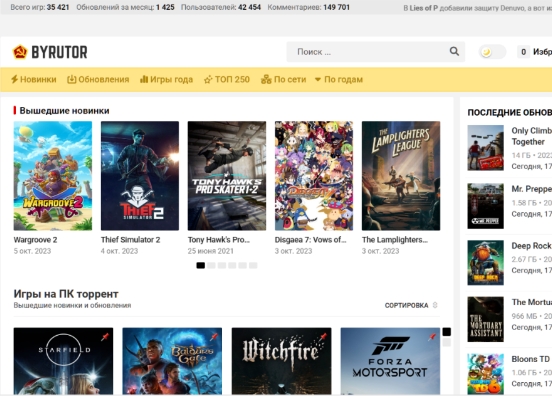This screenshot has width=552, height=398.
Task: Click the lightning icon beside Новинки
Action: [14, 79]
